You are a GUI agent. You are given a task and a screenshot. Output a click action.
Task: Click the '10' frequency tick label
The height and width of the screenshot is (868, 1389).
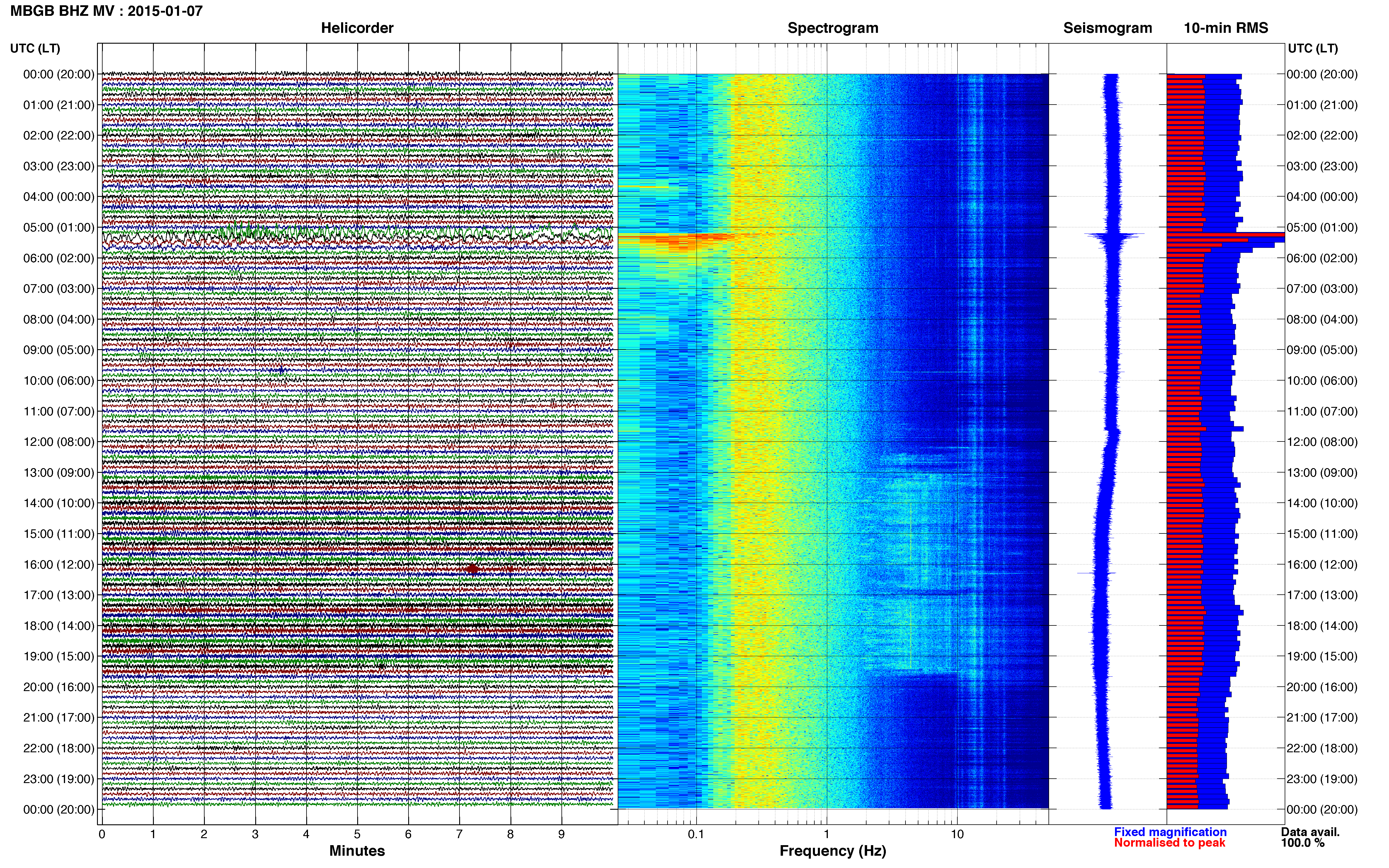pos(957,834)
